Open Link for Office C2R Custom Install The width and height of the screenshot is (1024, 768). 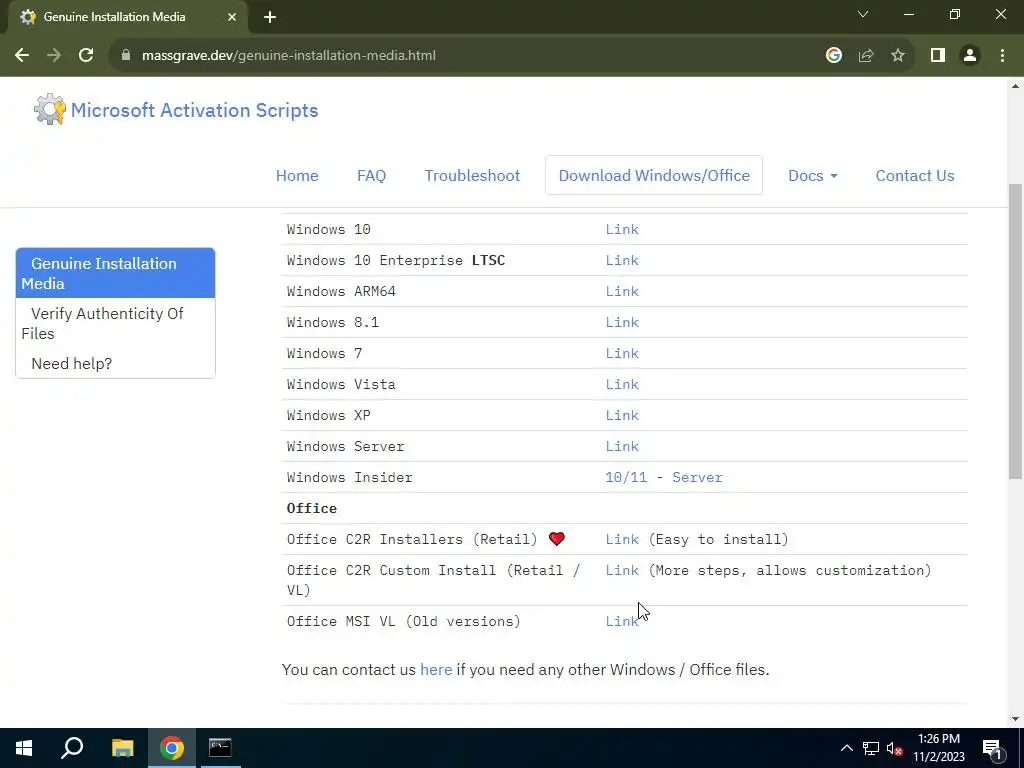tap(622, 570)
